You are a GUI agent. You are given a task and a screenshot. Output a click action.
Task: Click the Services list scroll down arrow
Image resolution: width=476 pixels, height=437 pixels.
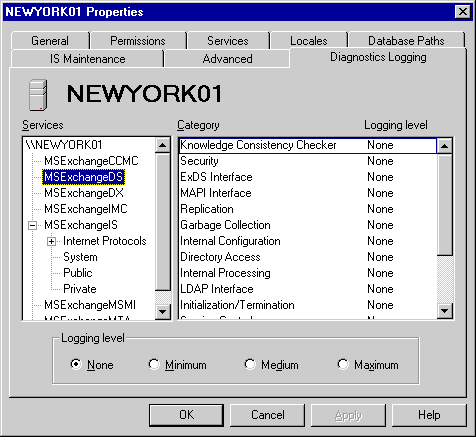163,312
